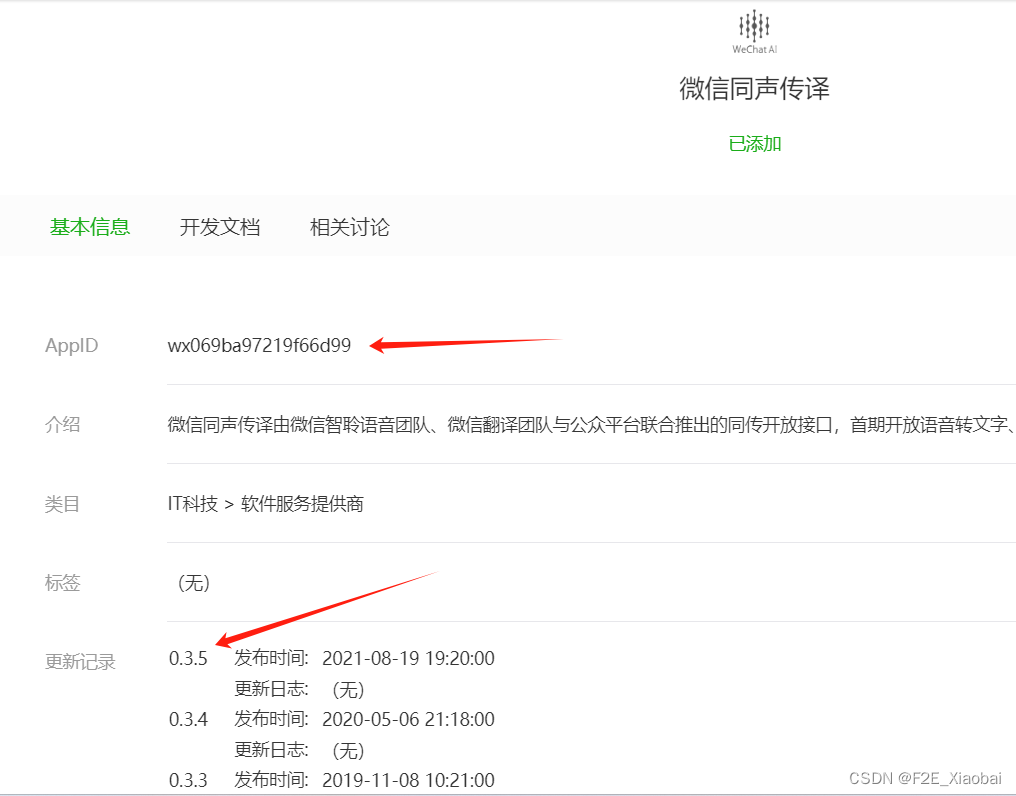This screenshot has height=796, width=1016.
Task: Click release time 2021-08-19 19:20:00
Action: 408,659
